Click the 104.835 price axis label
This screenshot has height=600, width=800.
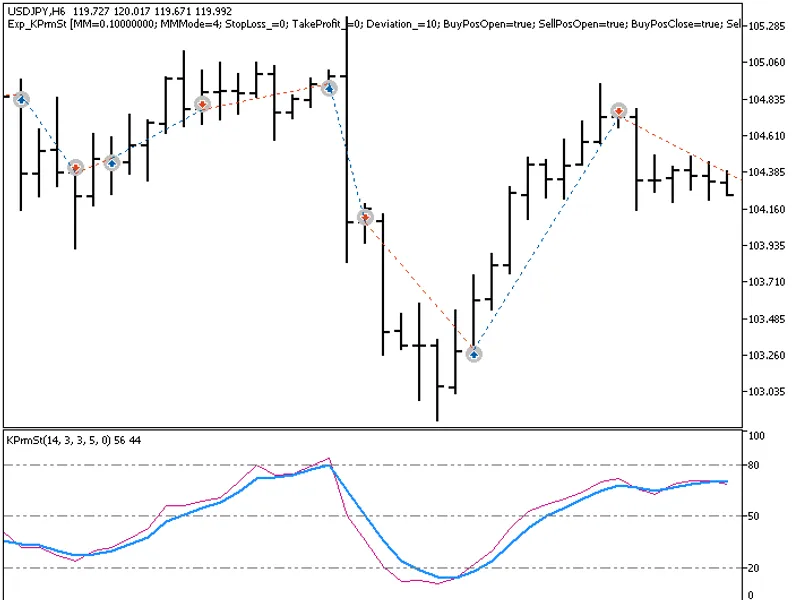(766, 99)
